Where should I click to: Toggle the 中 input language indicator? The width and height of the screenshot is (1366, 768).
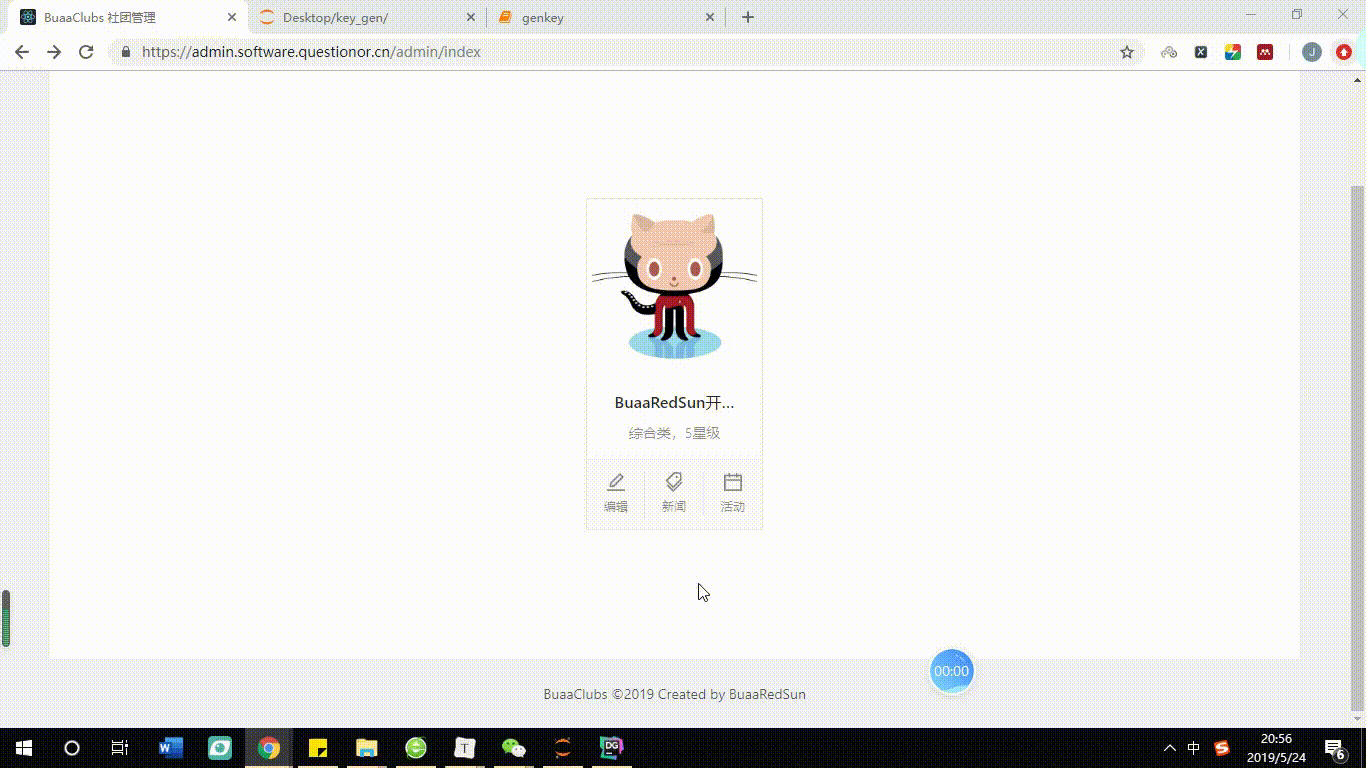[1194, 748]
